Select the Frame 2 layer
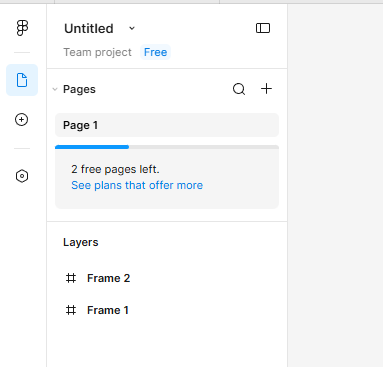 [167, 278]
